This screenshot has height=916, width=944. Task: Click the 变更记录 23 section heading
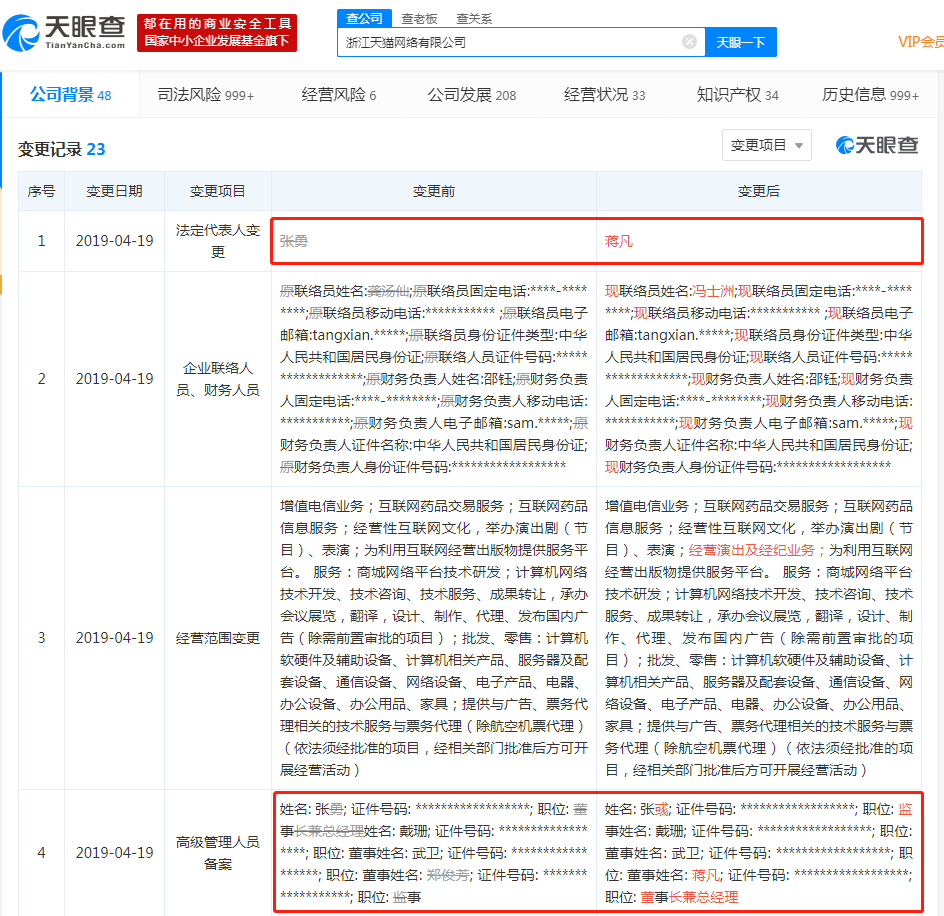click(61, 149)
